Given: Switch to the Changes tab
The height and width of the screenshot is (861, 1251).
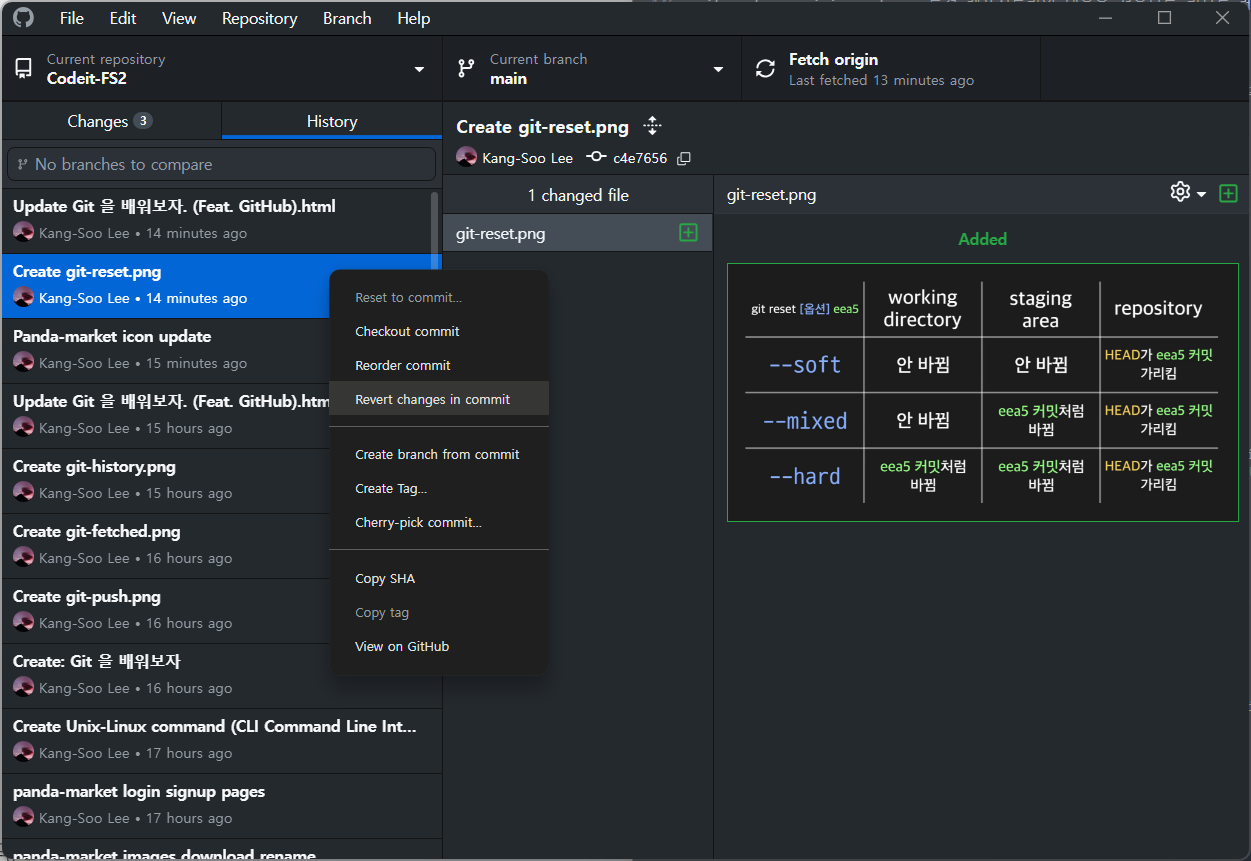Looking at the screenshot, I should 111,121.
